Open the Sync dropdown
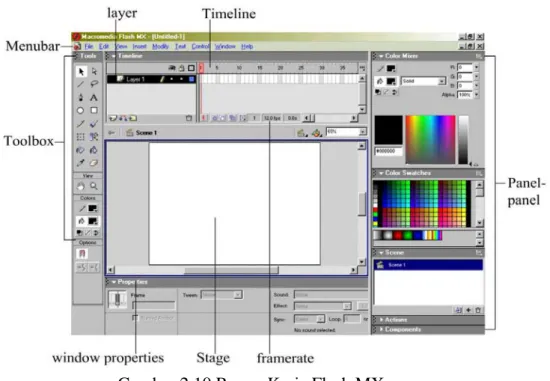The width and height of the screenshot is (550, 381). (320, 319)
